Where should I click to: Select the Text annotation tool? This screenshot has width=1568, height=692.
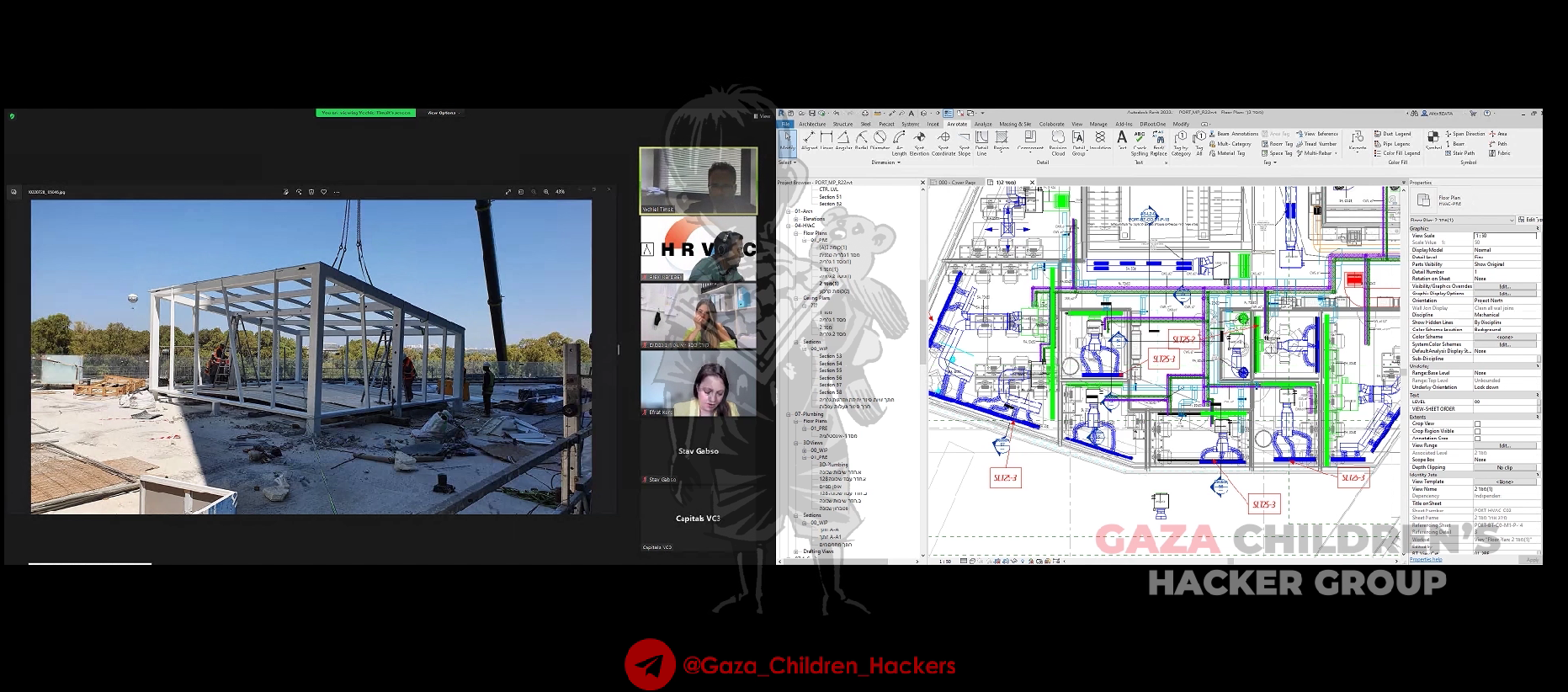pos(1122,139)
